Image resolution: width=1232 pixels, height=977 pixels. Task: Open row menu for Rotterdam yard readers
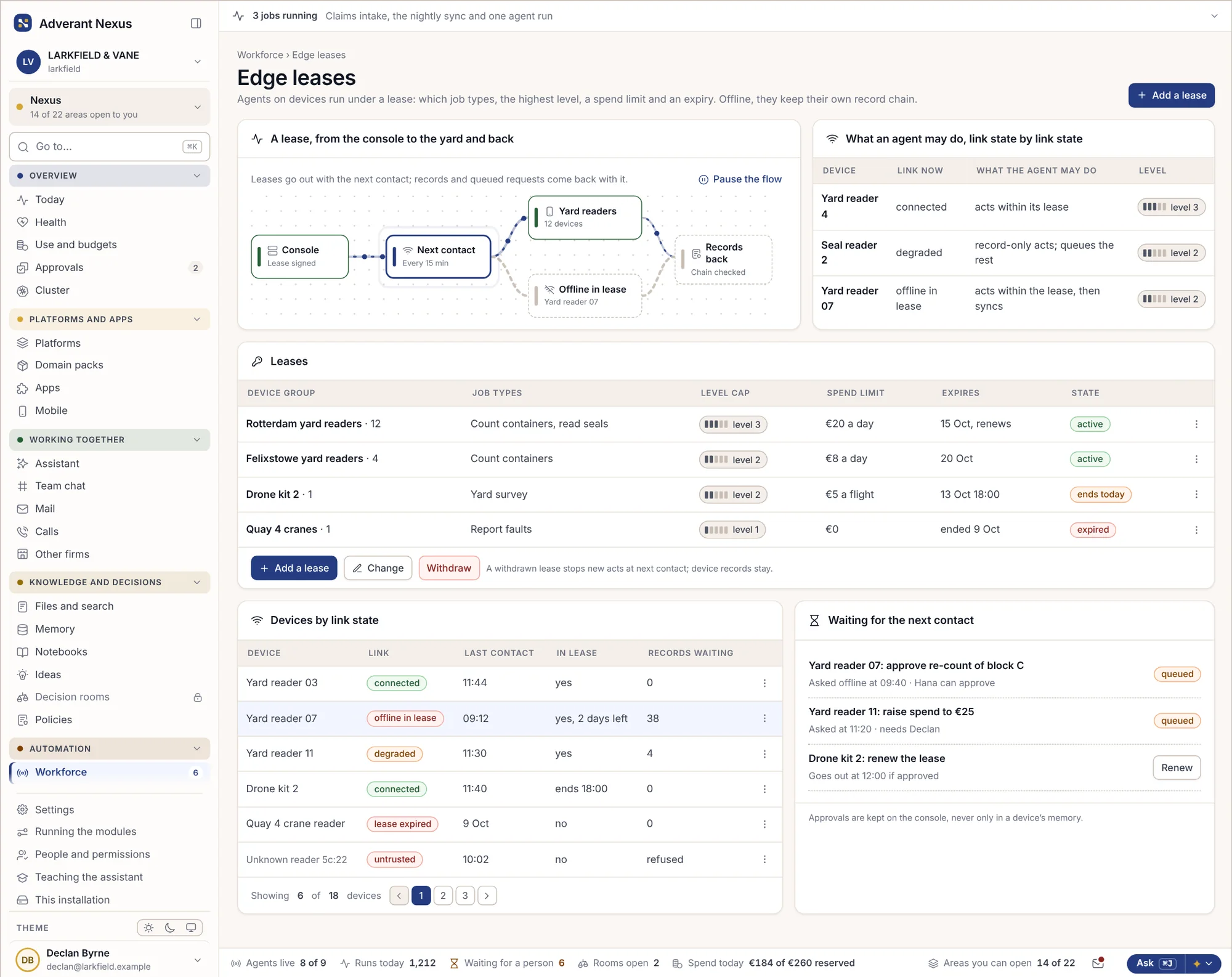click(x=1196, y=424)
